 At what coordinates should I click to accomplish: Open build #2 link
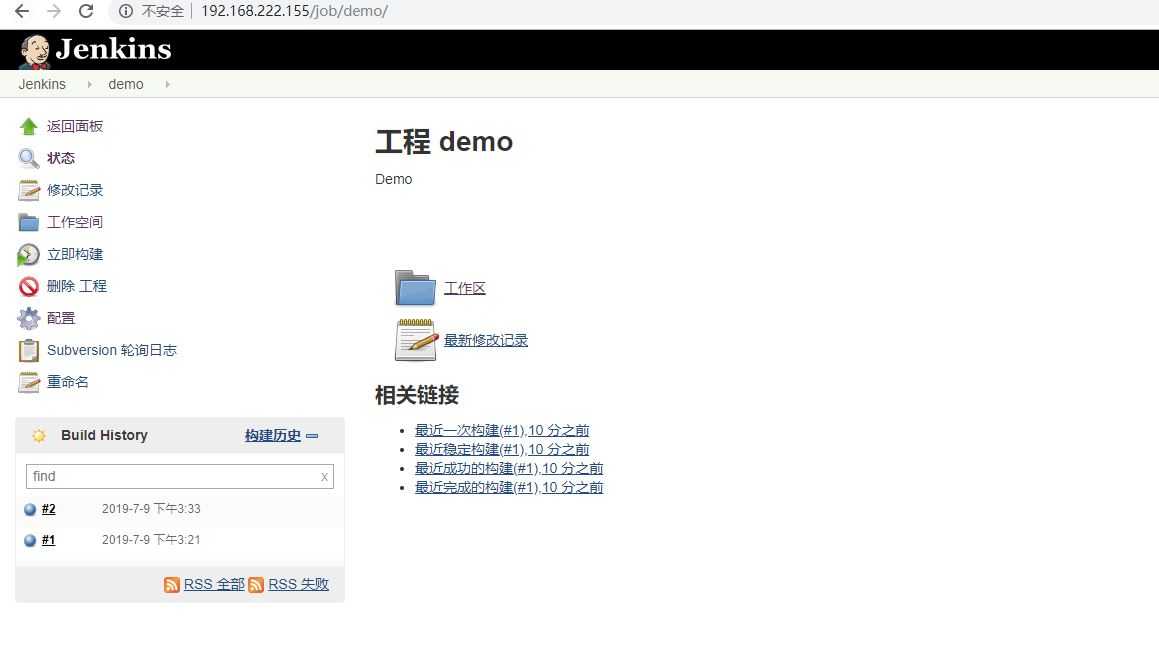(48, 509)
